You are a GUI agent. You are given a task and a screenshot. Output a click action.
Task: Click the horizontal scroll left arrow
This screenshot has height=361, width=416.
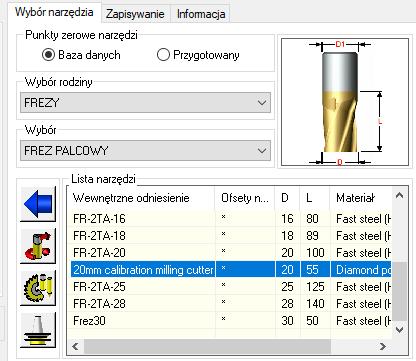[x=76, y=346]
